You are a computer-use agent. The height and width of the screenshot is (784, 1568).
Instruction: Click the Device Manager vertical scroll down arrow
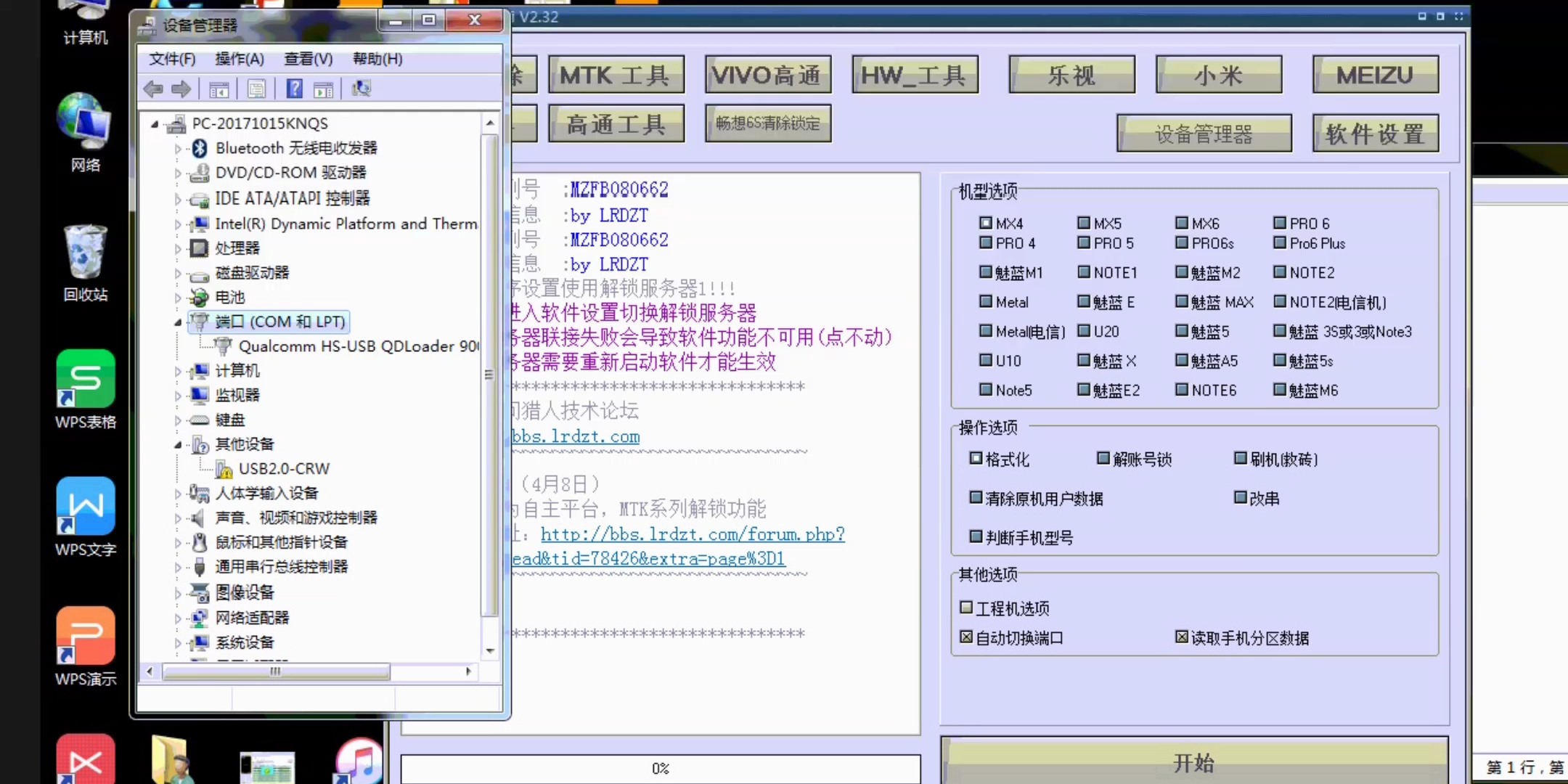490,650
